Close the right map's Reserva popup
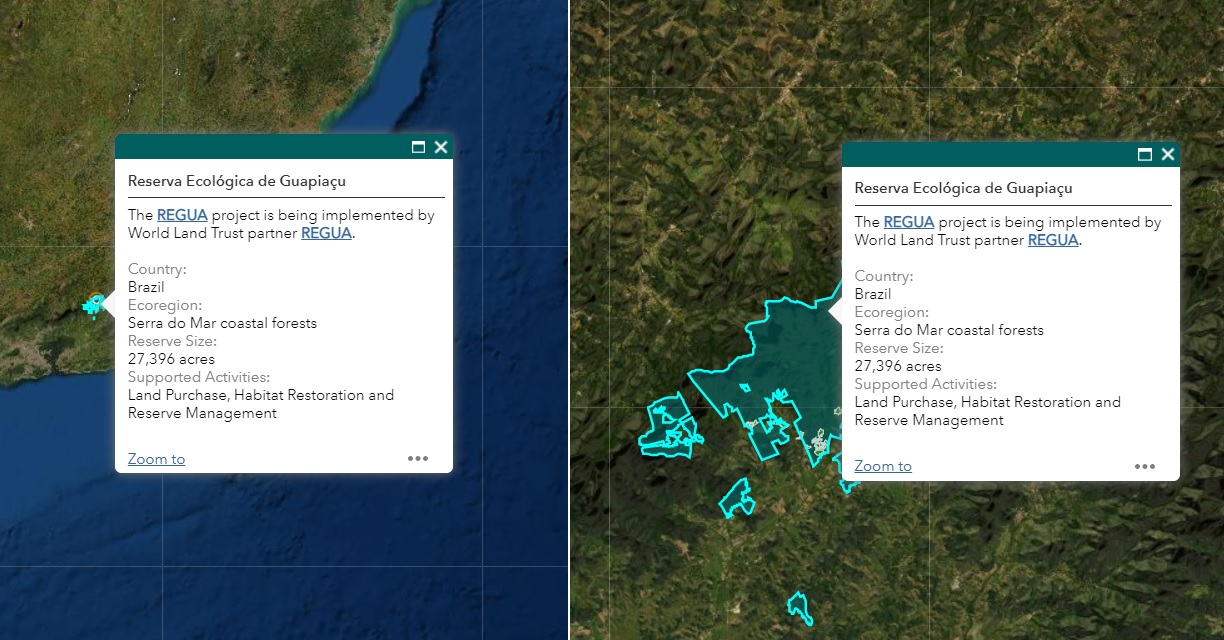The height and width of the screenshot is (640, 1224). click(1168, 154)
